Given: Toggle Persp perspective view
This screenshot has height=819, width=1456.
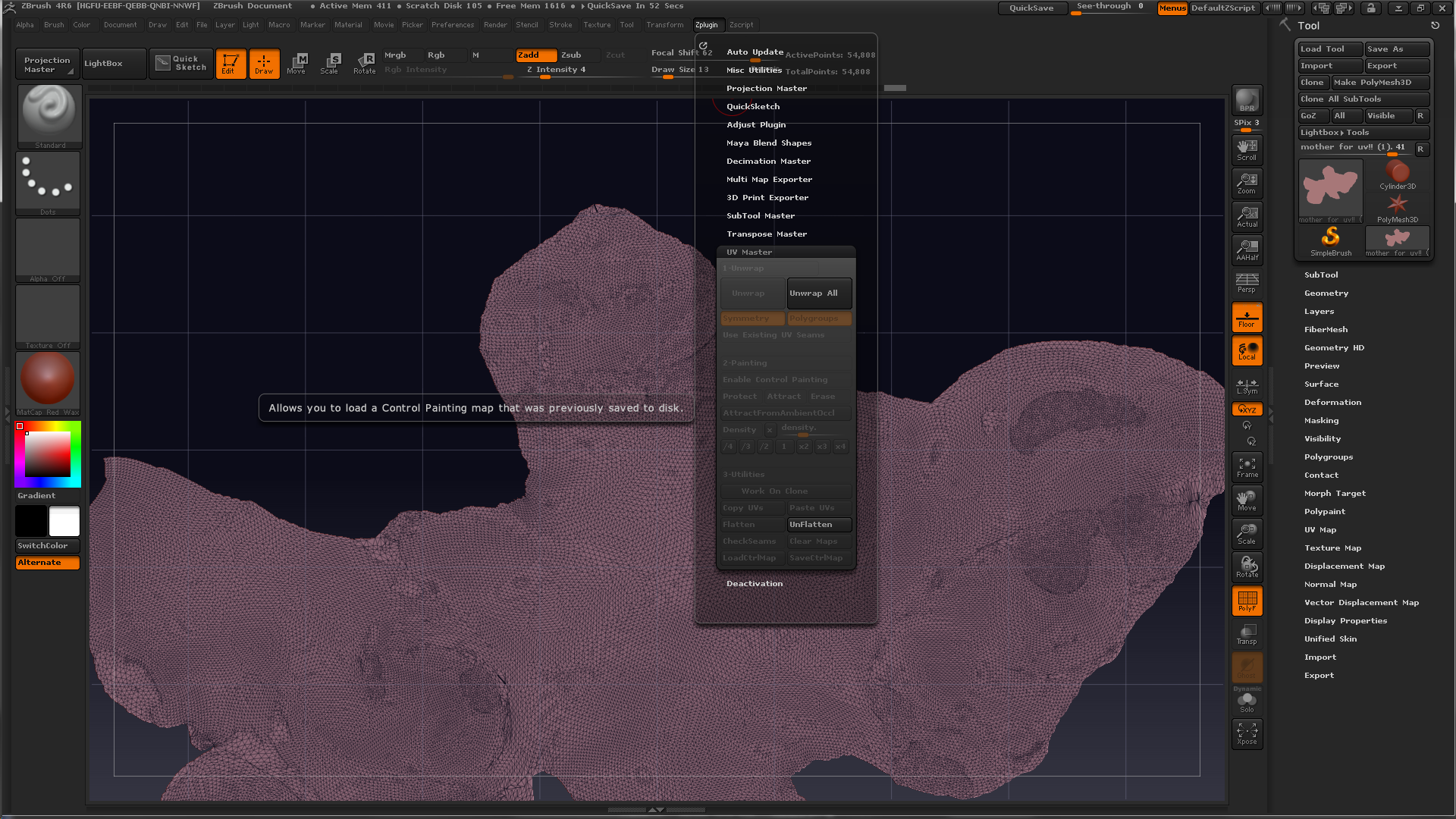Looking at the screenshot, I should tap(1247, 283).
